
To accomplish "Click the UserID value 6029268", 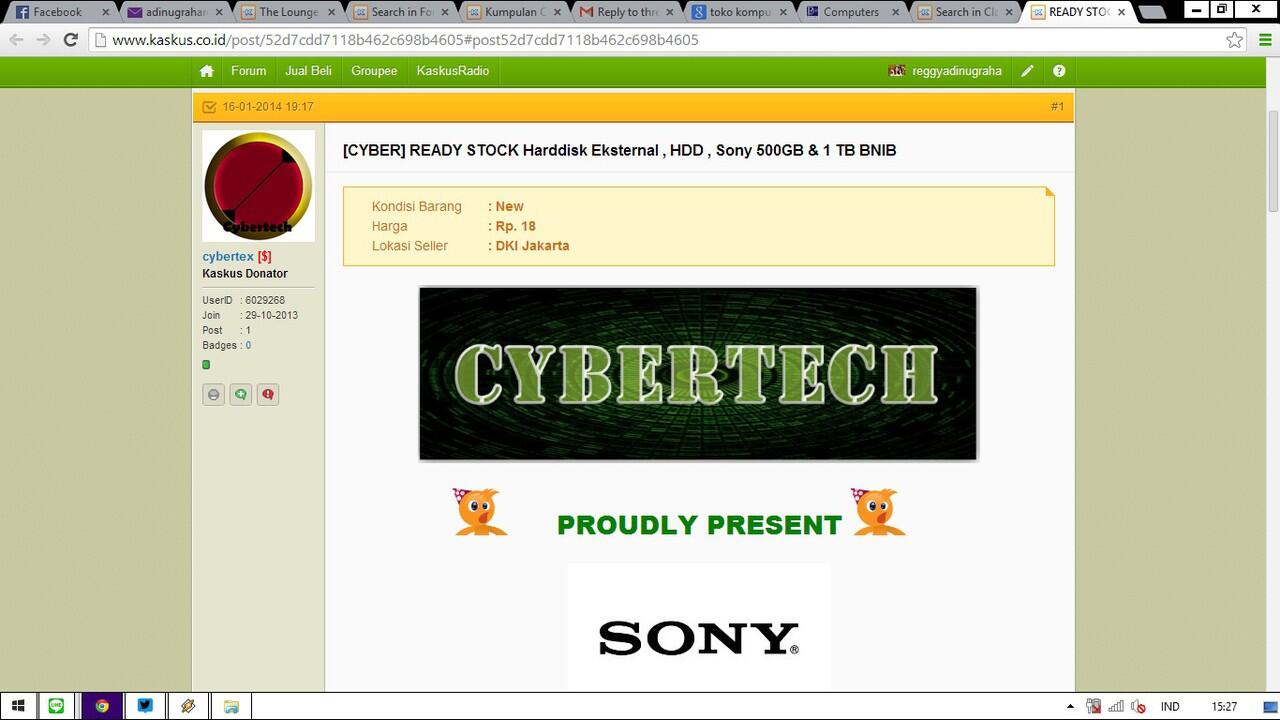I will pos(265,300).
